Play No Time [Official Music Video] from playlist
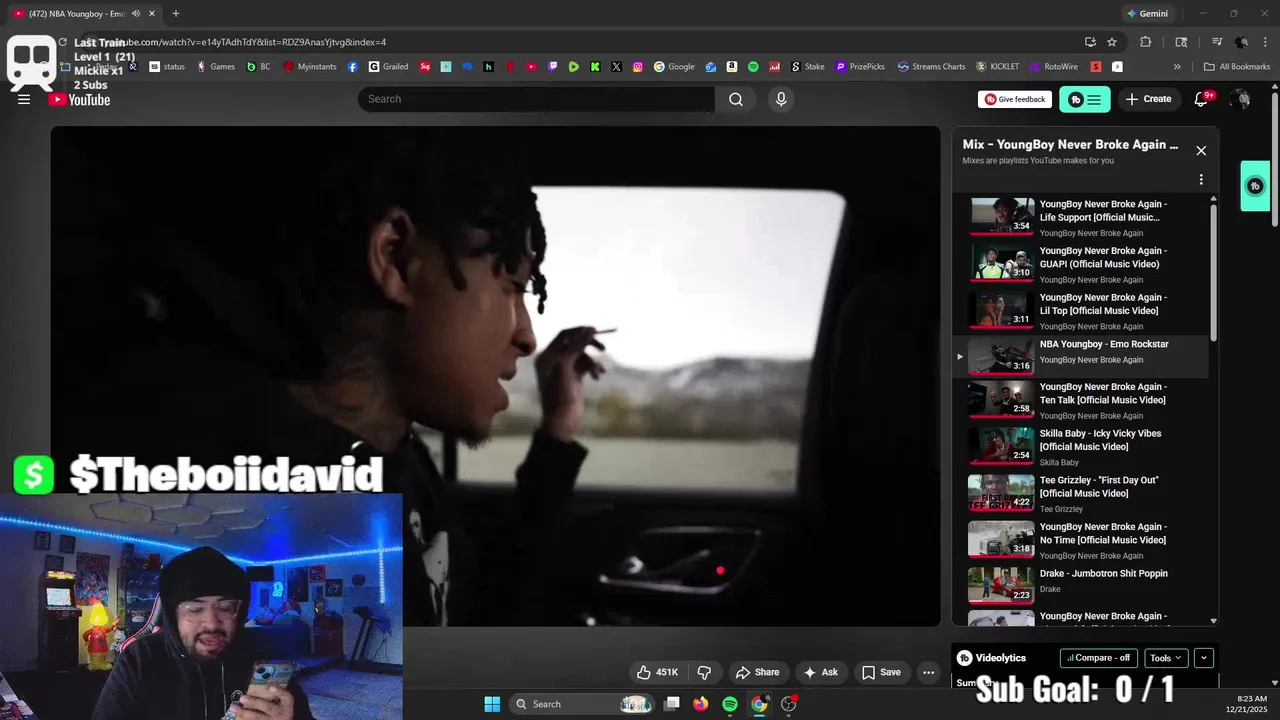1280x720 pixels. [x=1083, y=540]
